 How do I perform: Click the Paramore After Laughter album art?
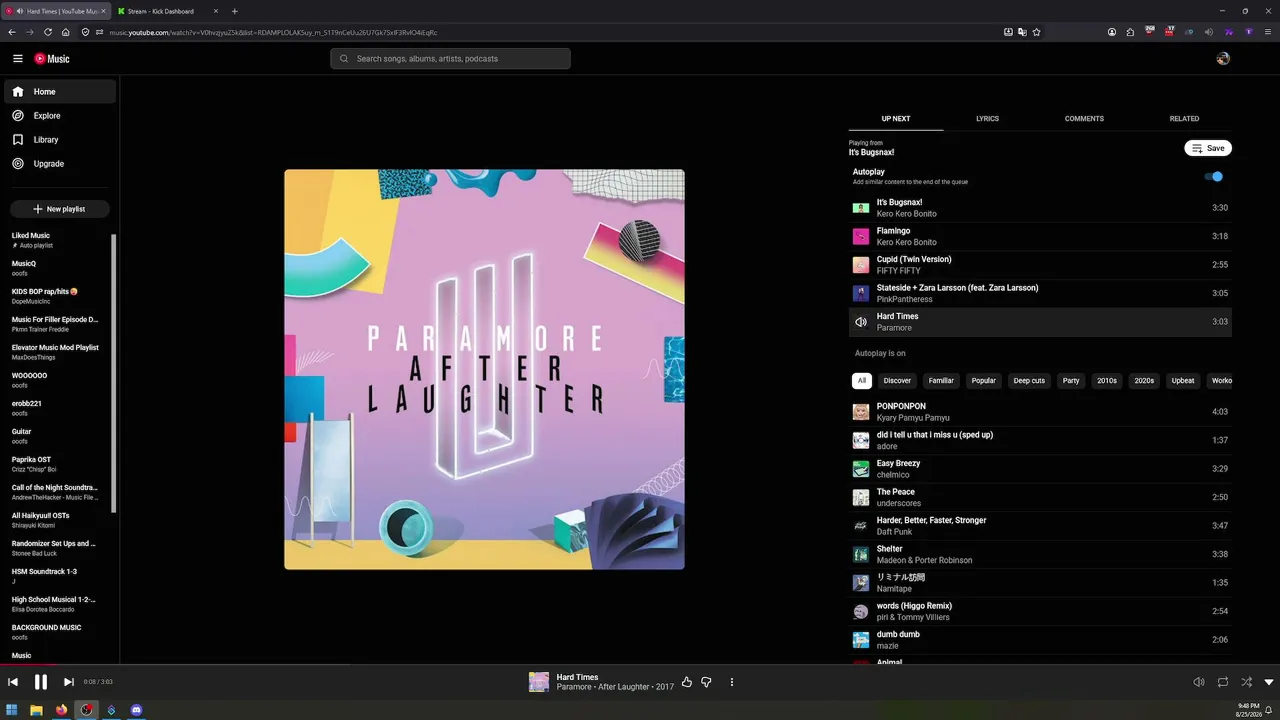pyautogui.click(x=484, y=369)
